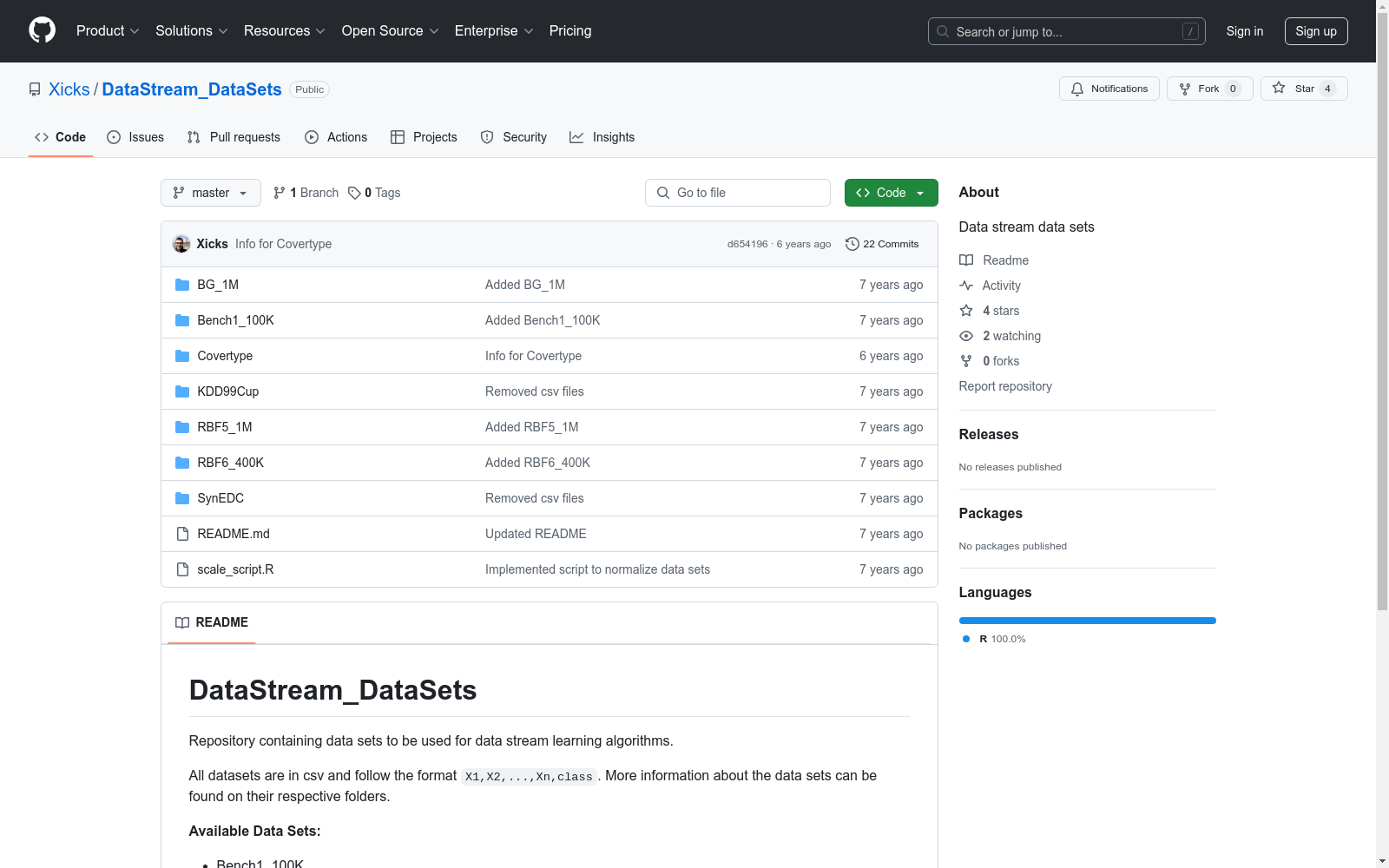Select the Code tab

click(x=61, y=137)
